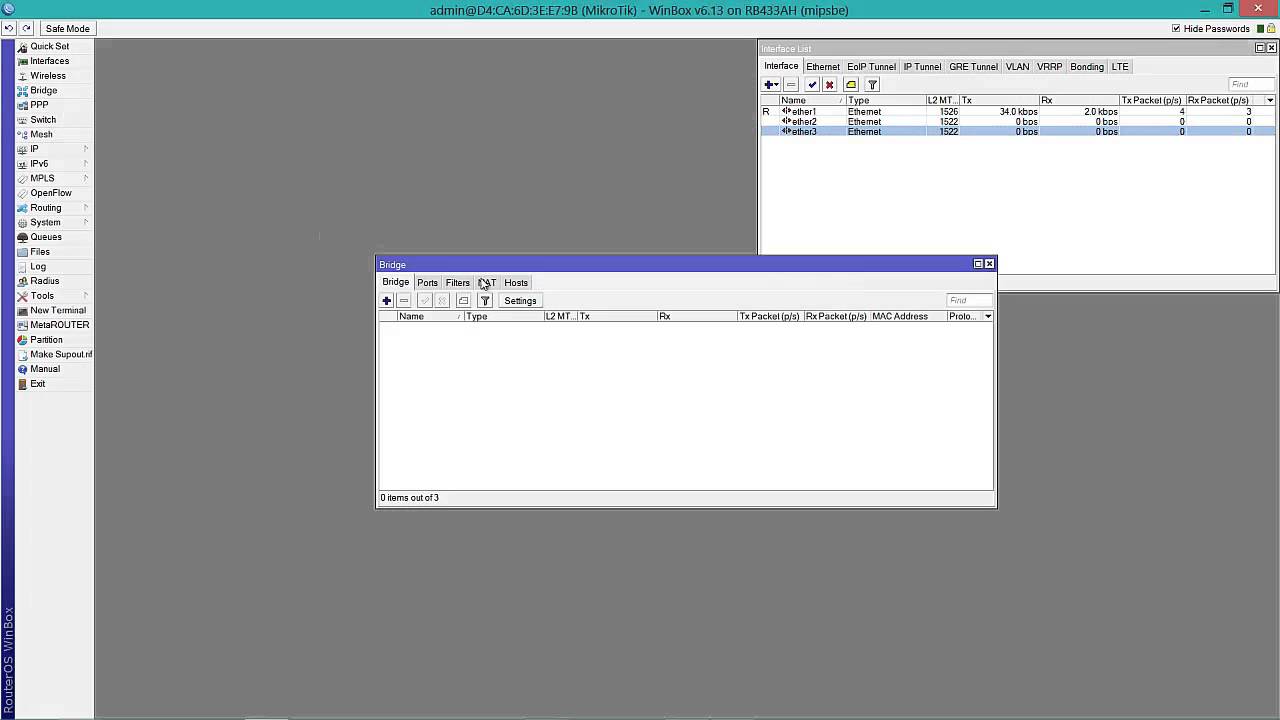
Task: Switch to the Ports tab in Bridge window
Action: pos(427,283)
